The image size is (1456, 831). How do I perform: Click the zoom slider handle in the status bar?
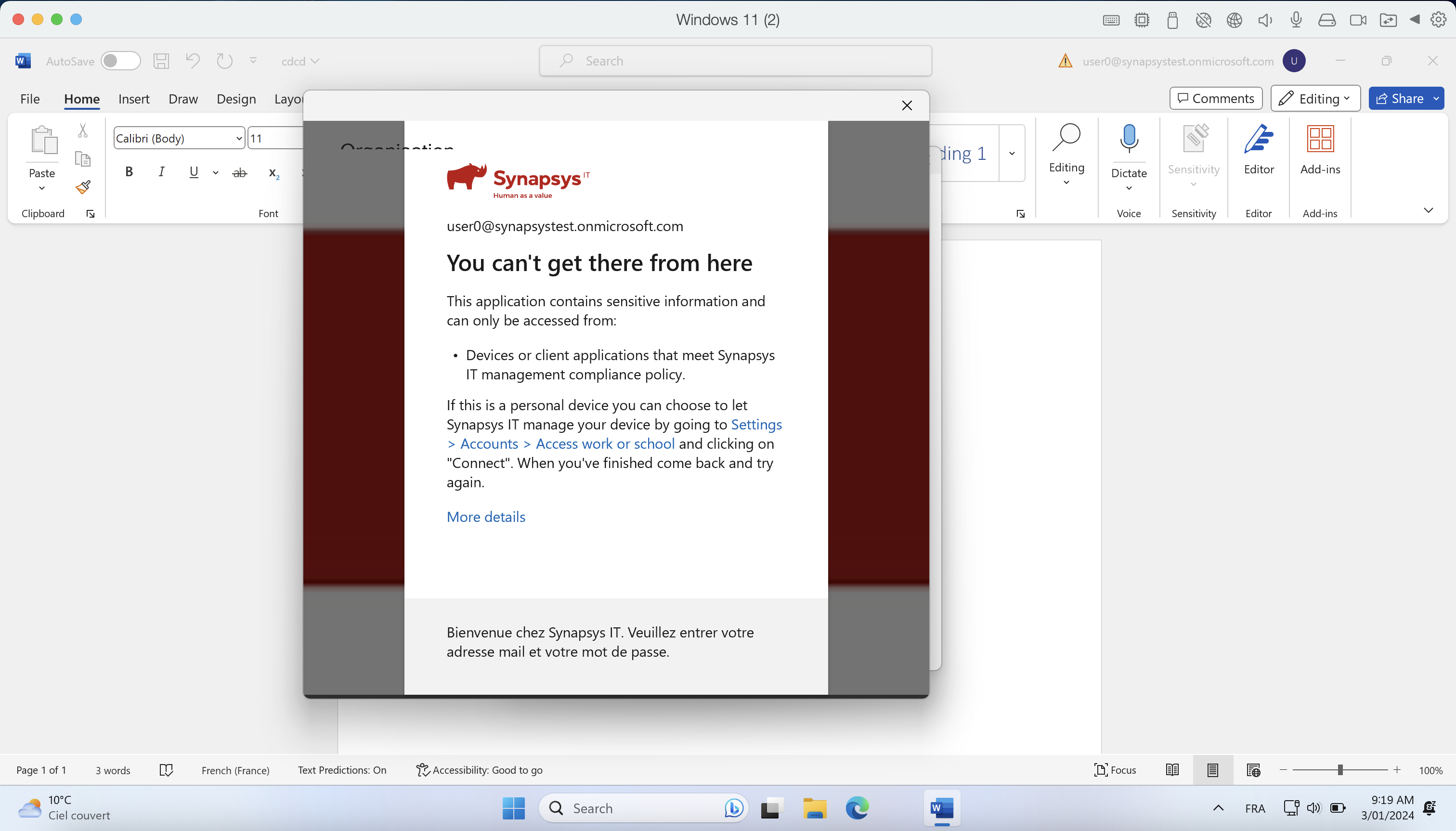click(1339, 770)
